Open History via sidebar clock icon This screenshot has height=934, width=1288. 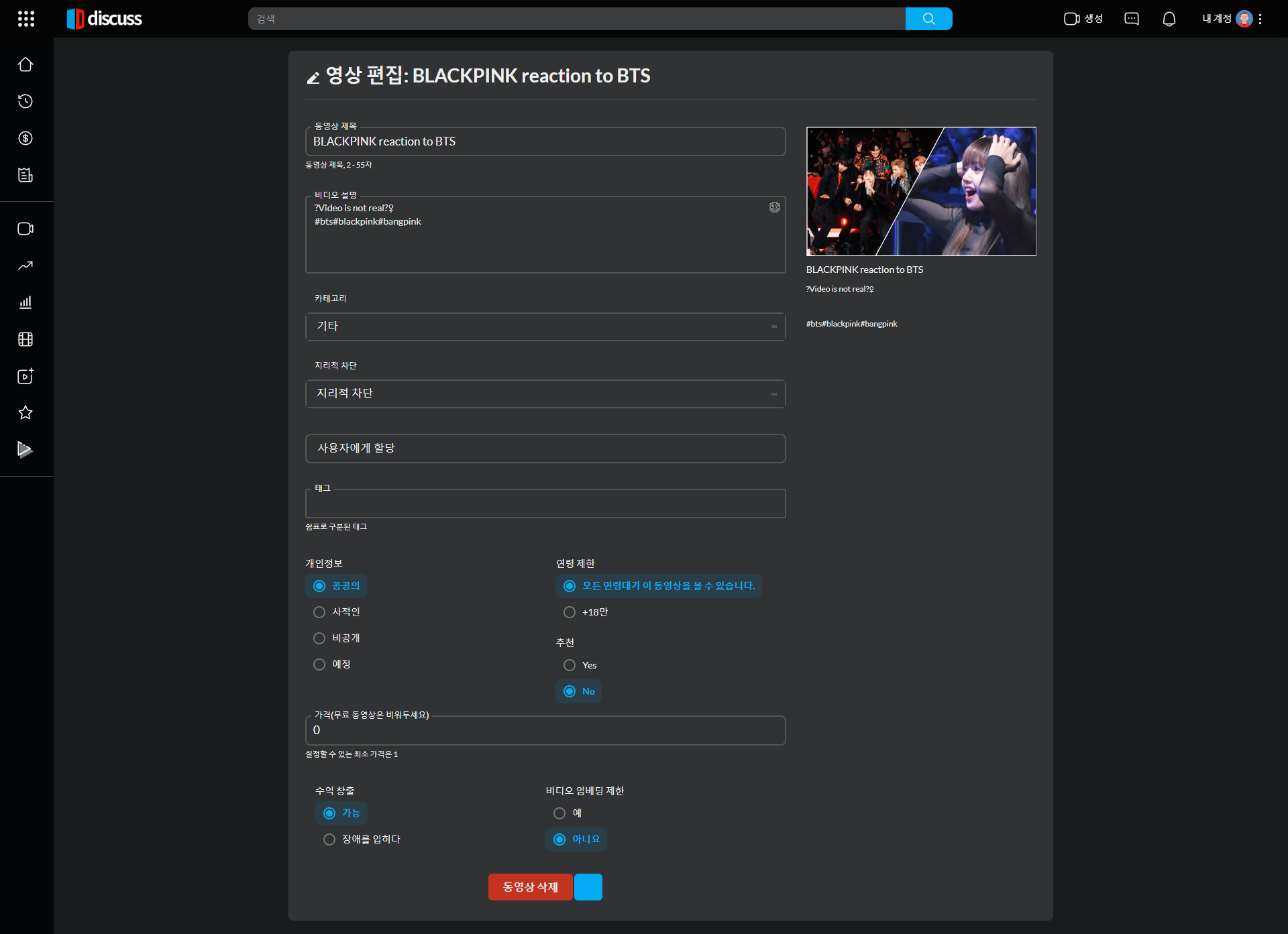[25, 101]
